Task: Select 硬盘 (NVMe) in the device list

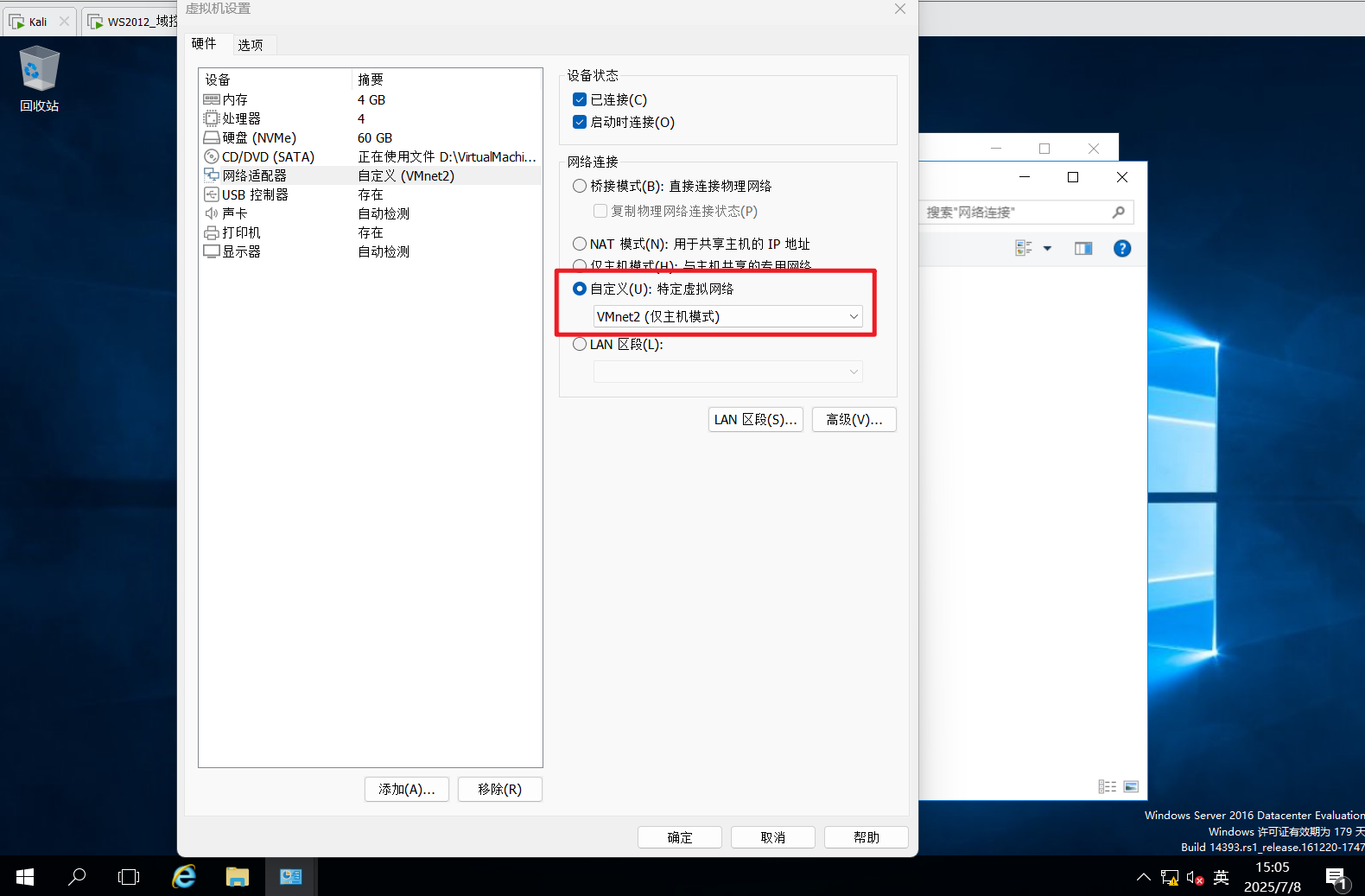Action: tap(259, 138)
